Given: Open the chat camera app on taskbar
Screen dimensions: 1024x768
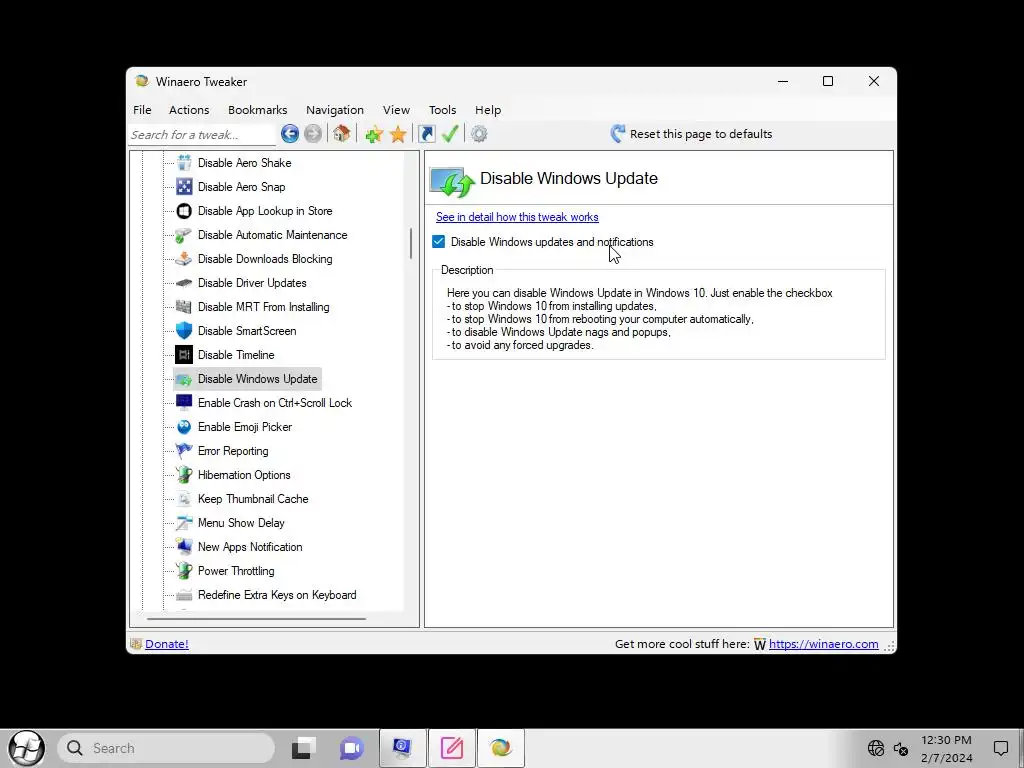Looking at the screenshot, I should tap(351, 748).
